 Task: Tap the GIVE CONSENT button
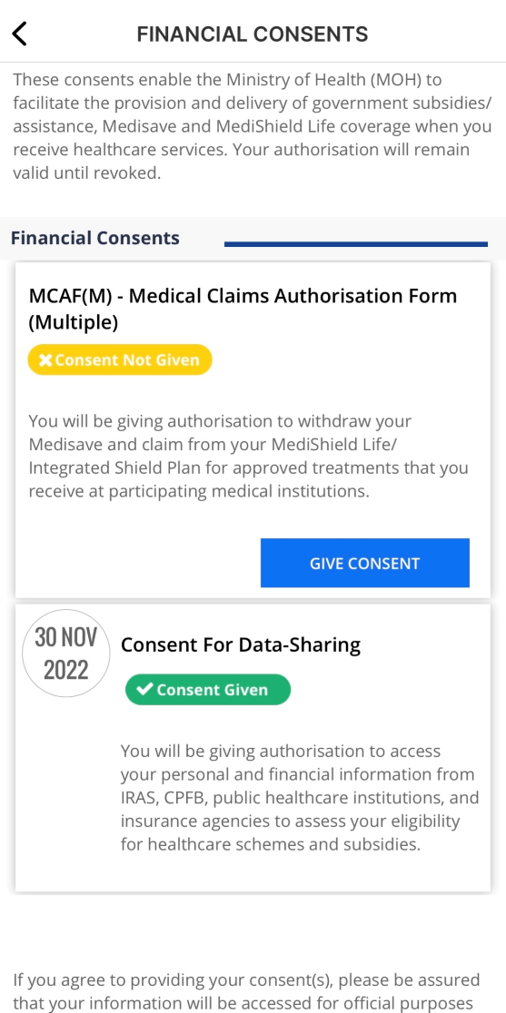pyautogui.click(x=364, y=563)
